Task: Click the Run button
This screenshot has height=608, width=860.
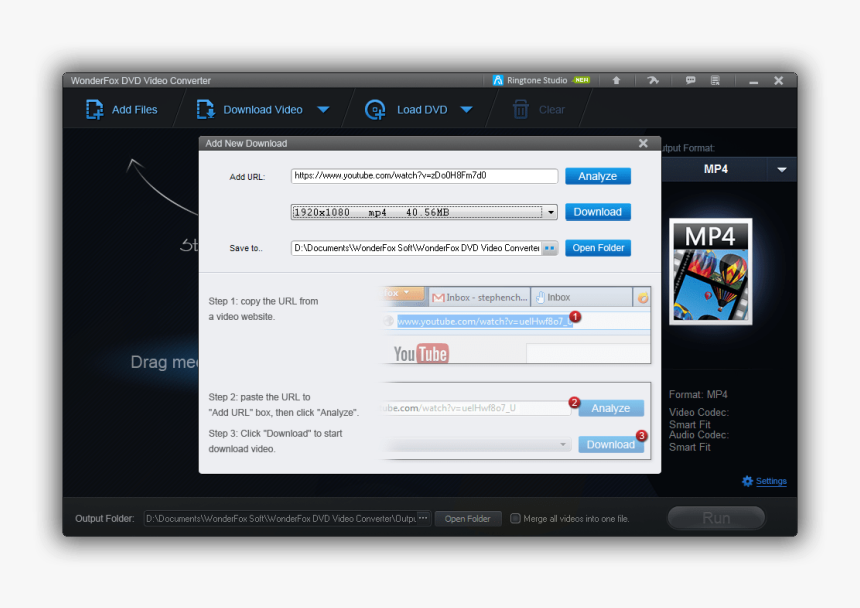Action: tap(716, 518)
